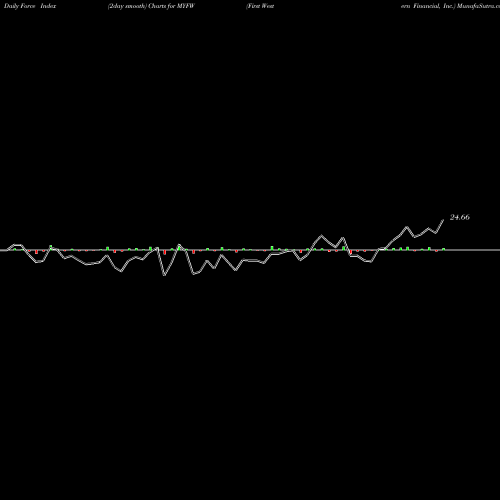Click the '(First West' header text

tap(260, 6)
